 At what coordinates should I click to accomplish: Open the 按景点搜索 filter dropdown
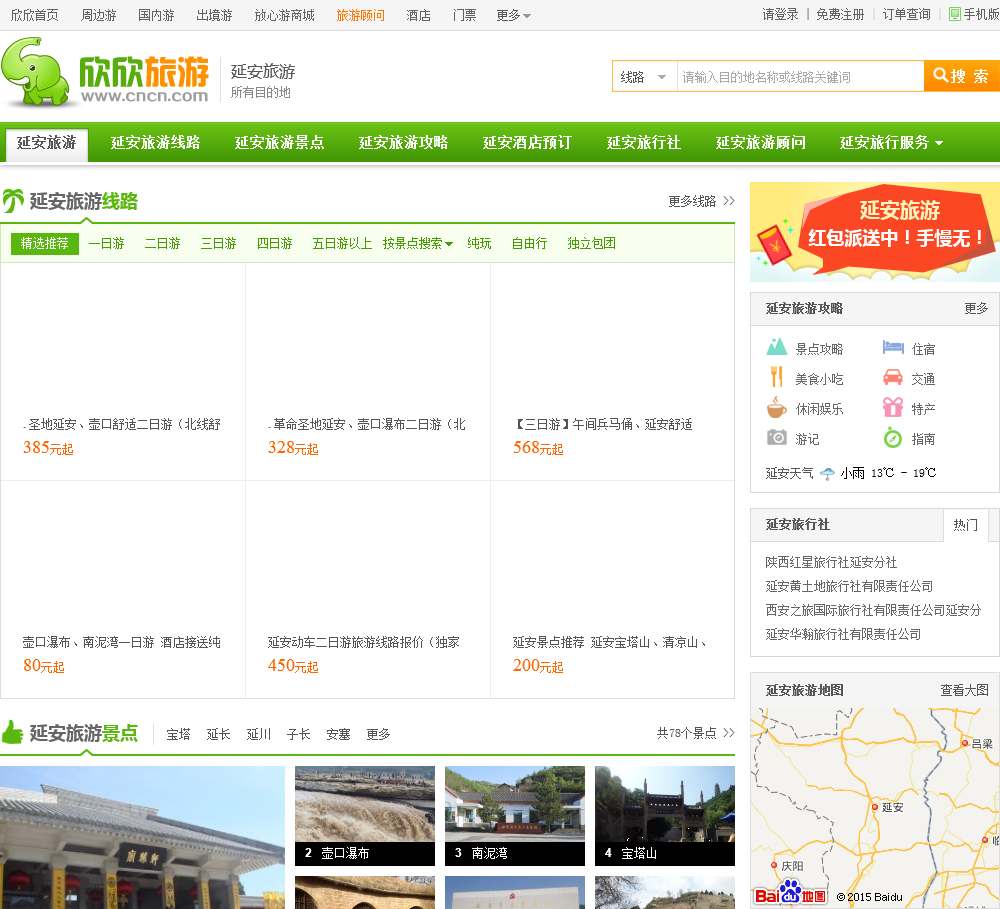pyautogui.click(x=417, y=243)
